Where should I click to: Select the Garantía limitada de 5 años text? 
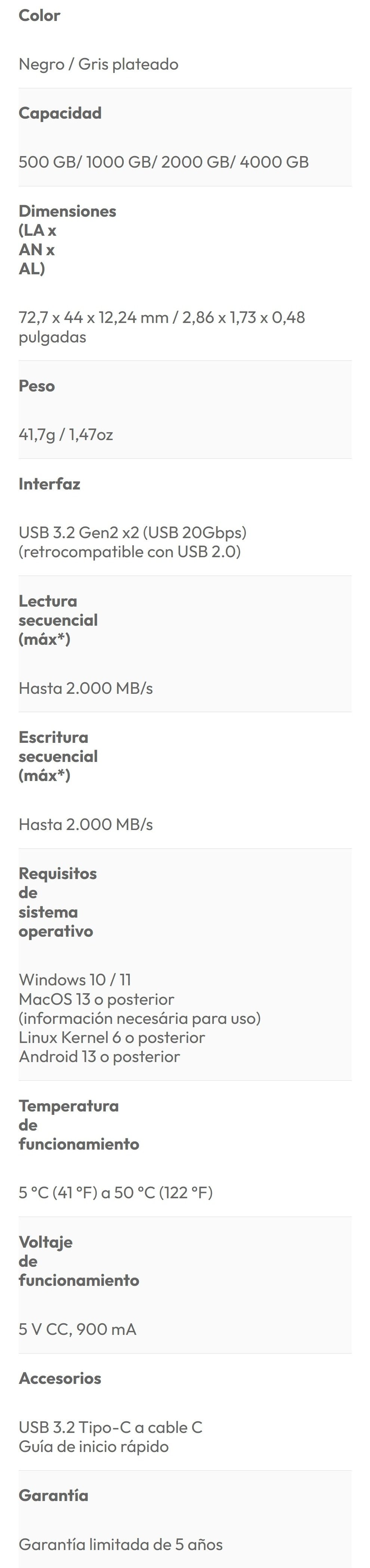tap(121, 1545)
